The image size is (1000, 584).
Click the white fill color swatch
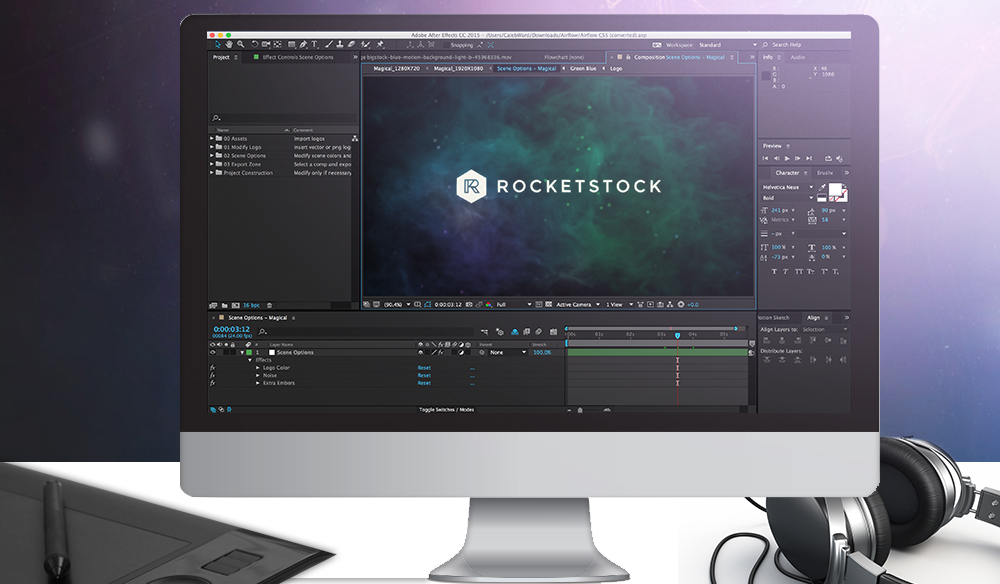(x=834, y=189)
